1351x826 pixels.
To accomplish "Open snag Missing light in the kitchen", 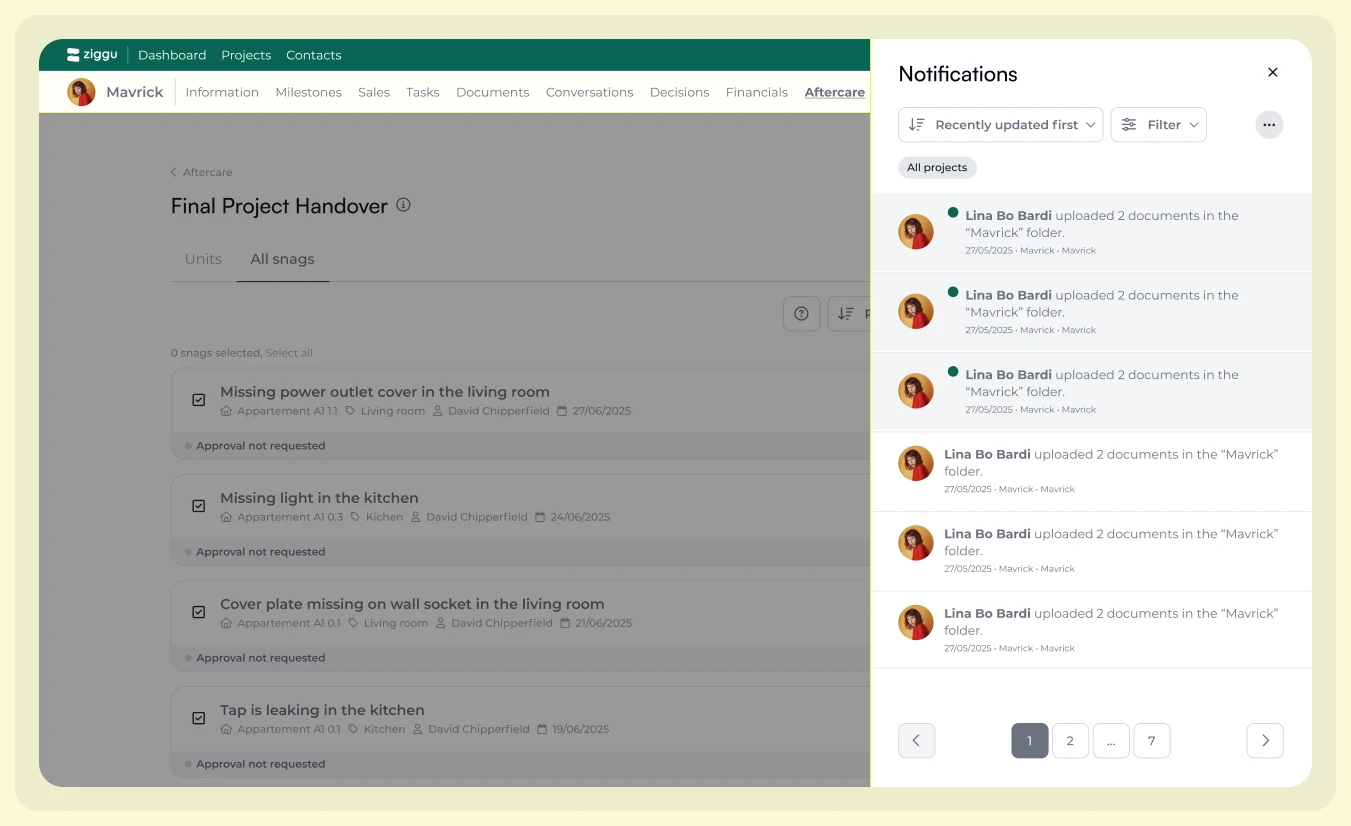I will coord(319,498).
